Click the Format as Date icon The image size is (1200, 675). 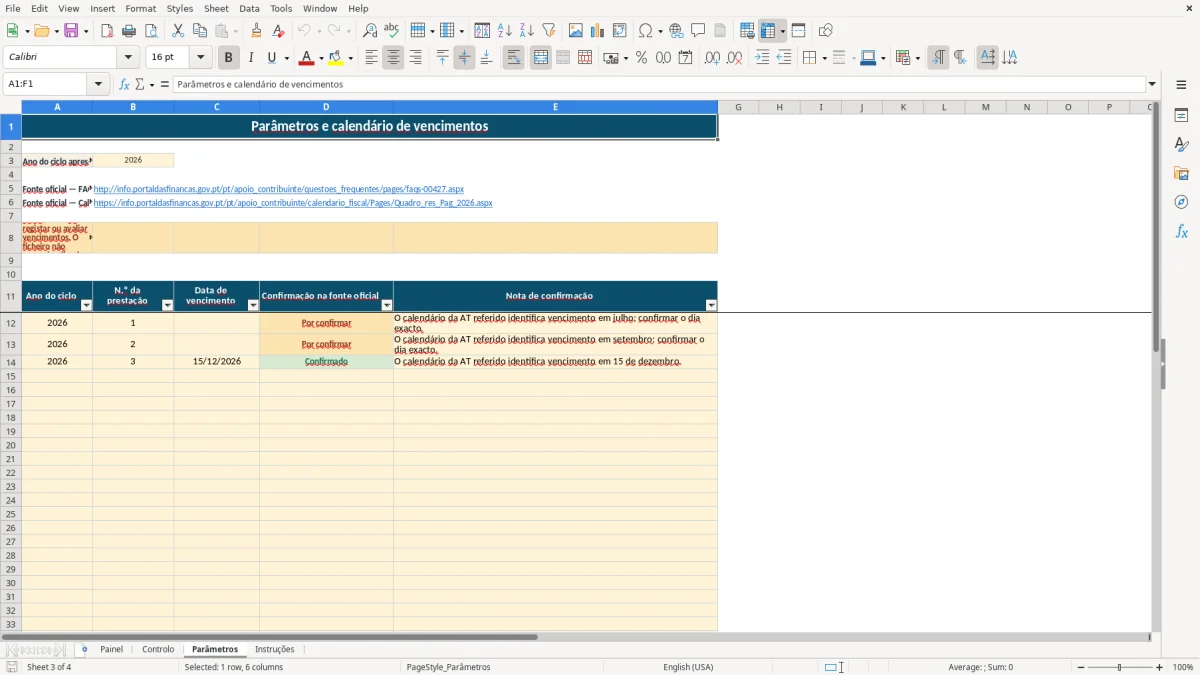point(686,58)
